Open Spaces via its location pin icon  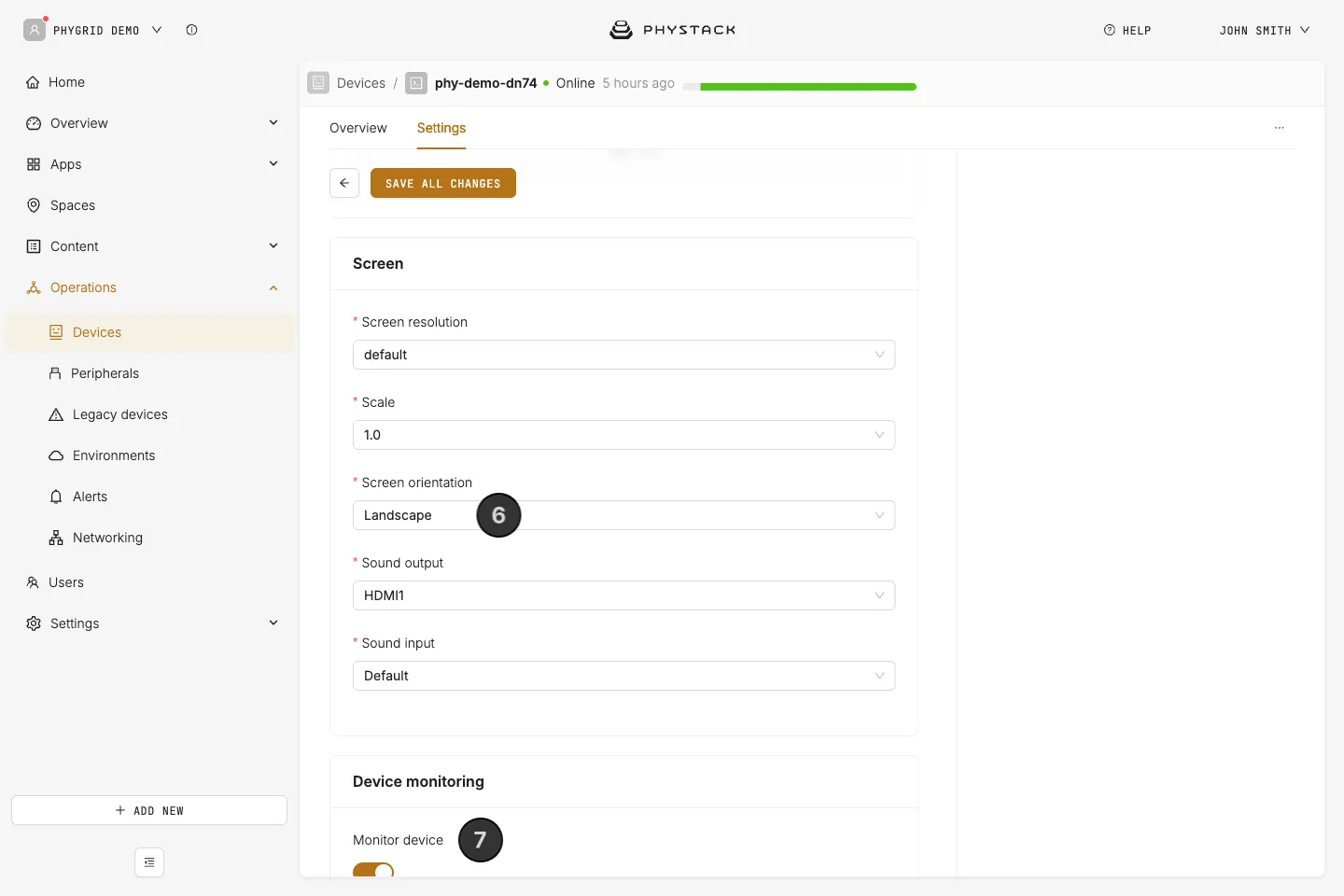coord(34,205)
